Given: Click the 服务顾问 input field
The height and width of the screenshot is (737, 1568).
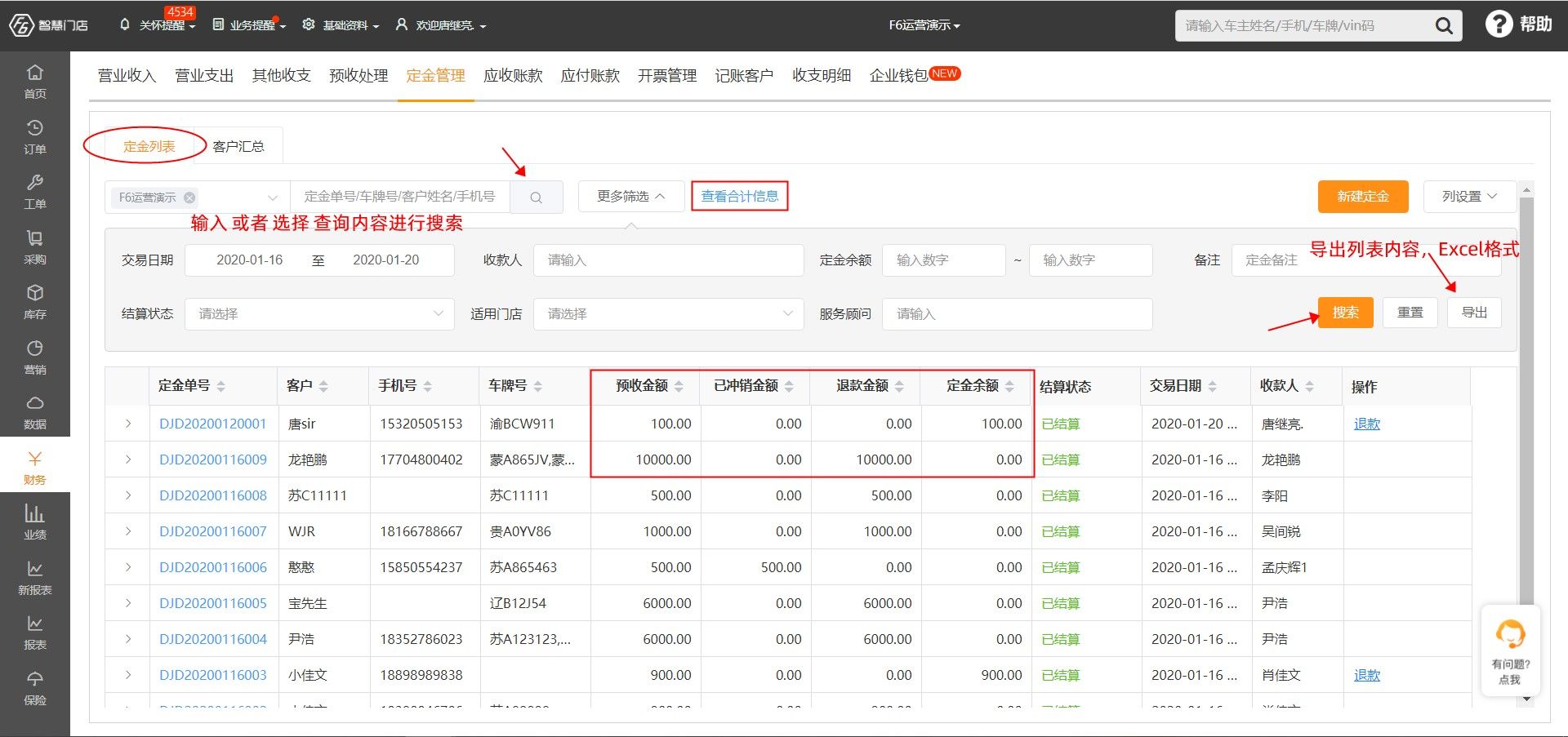Looking at the screenshot, I should (1017, 314).
